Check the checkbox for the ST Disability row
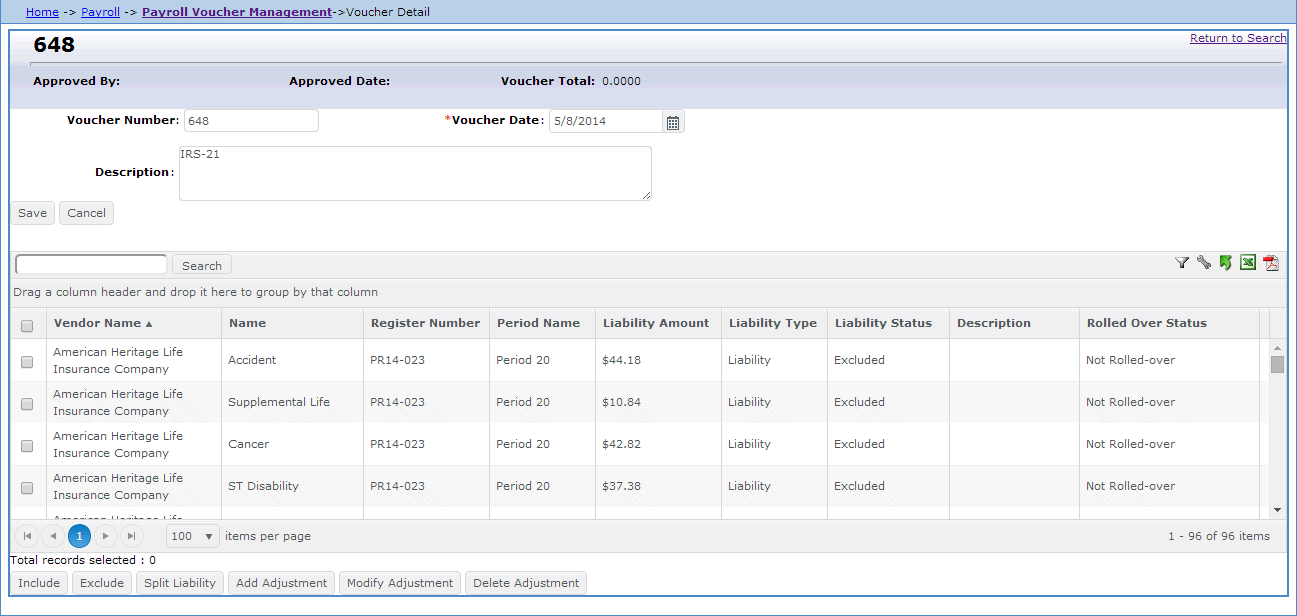Viewport: 1297px width, 616px height. coord(27,487)
